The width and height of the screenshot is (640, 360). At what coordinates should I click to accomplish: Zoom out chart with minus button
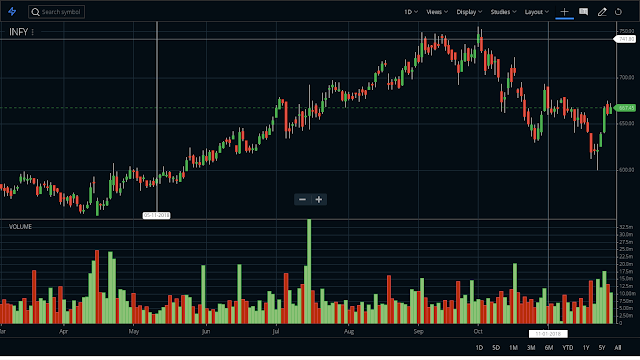[302, 200]
